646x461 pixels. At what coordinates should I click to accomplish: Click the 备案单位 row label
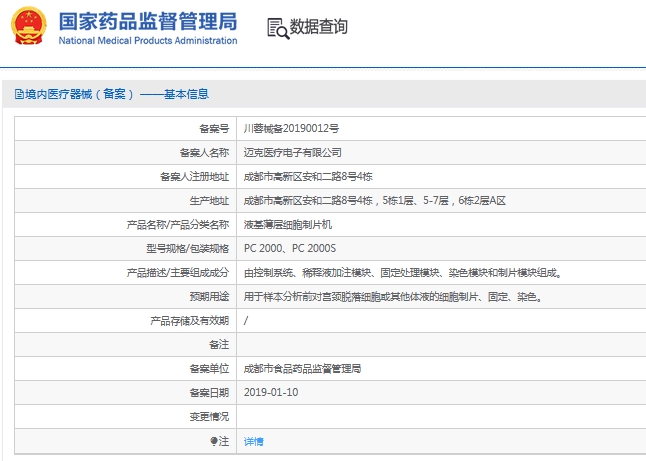point(209,369)
